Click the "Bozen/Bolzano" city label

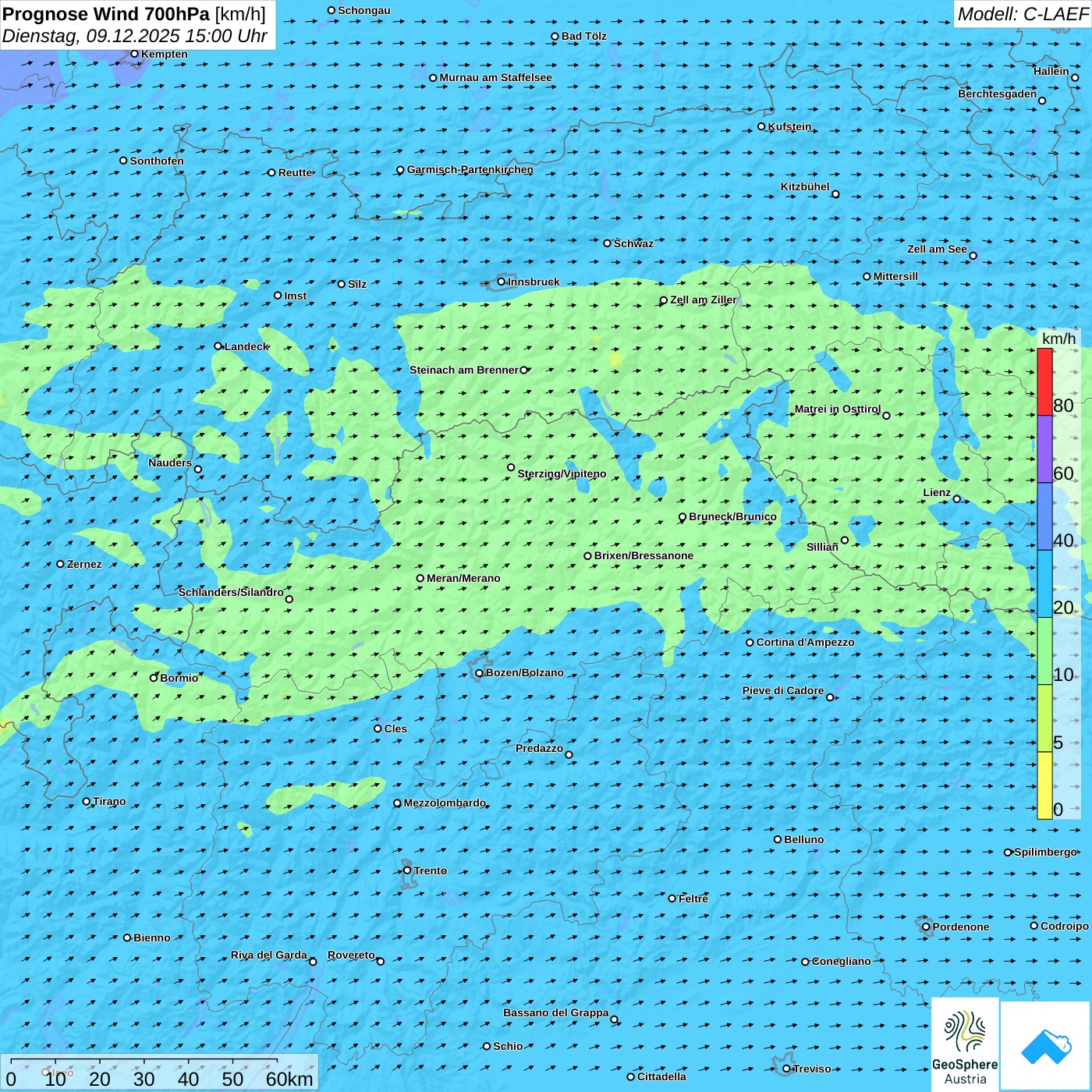coord(525,672)
